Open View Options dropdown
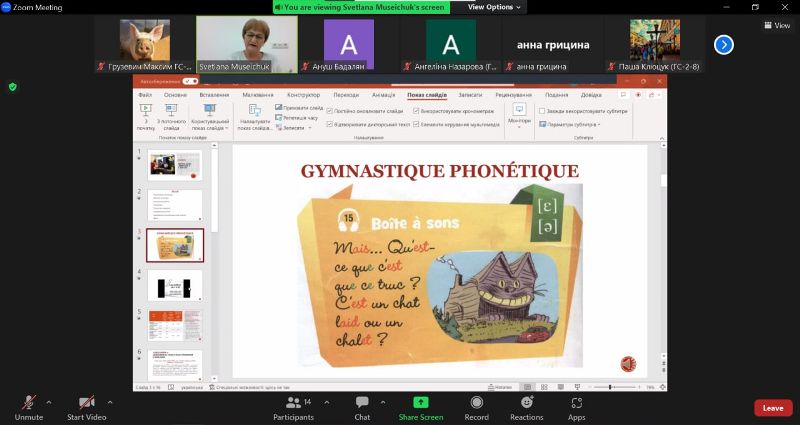800x425 pixels. [494, 7]
